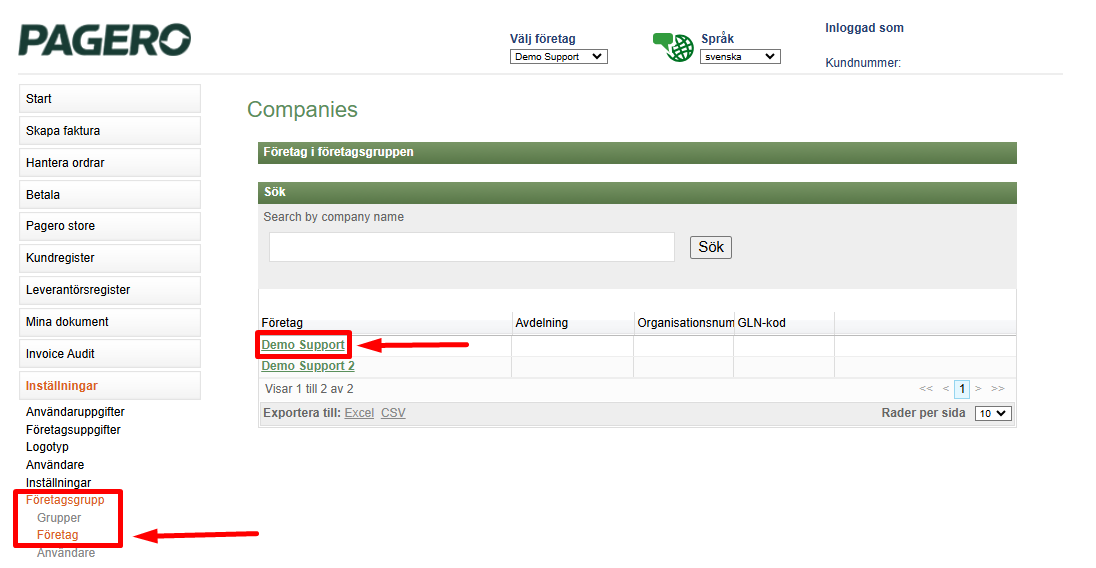Click the company name search field

point(472,247)
